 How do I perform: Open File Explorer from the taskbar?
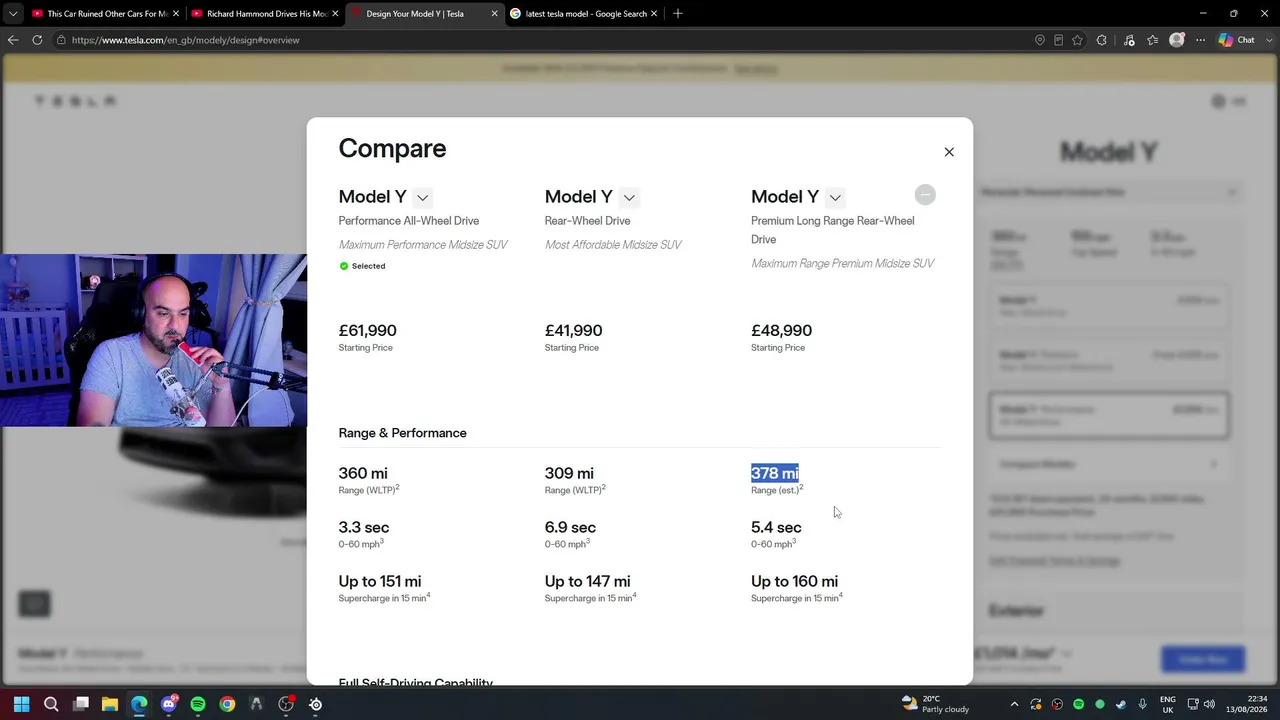110,704
